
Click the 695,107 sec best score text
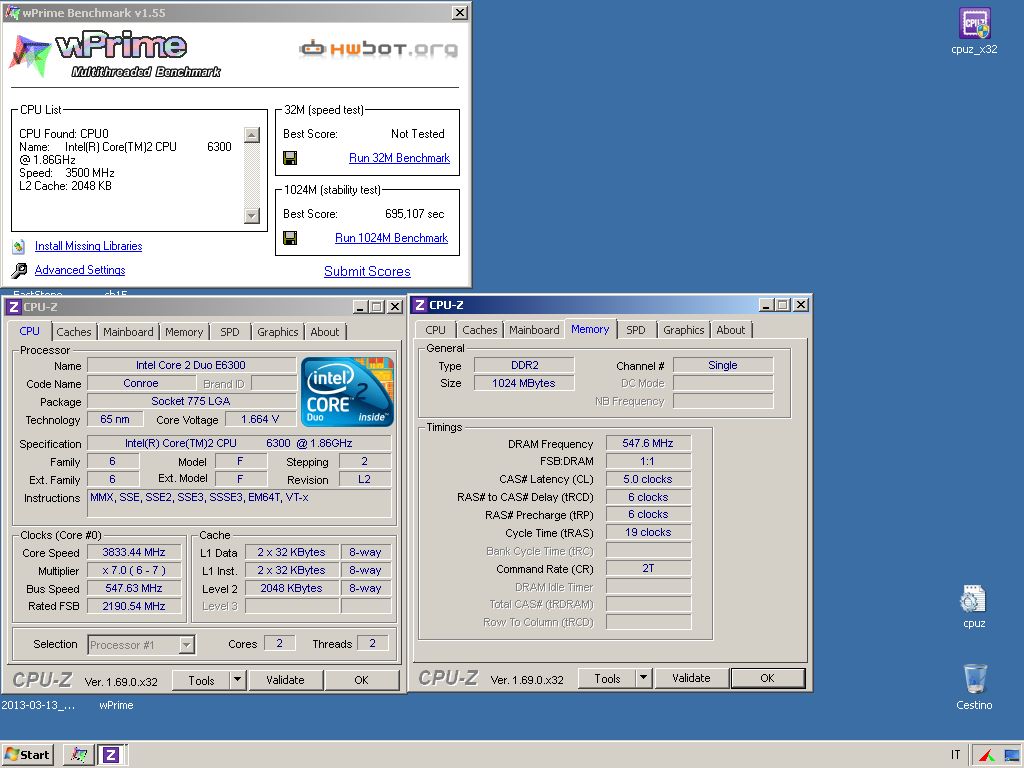point(415,214)
